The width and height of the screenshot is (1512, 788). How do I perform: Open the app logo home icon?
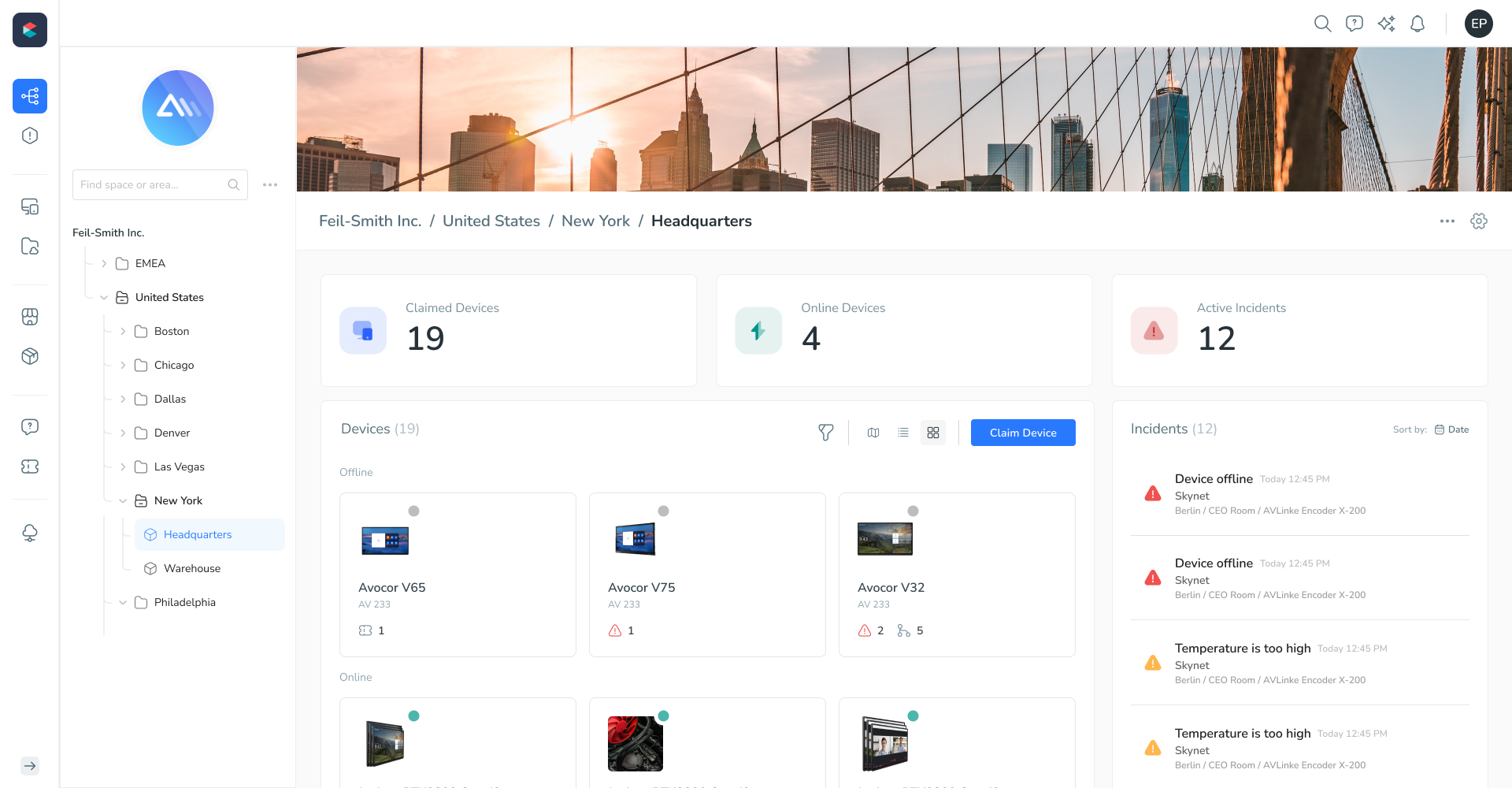[30, 30]
